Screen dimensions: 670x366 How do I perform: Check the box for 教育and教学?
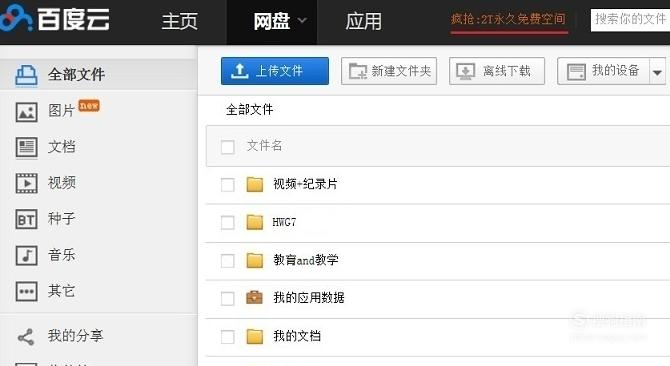click(227, 261)
